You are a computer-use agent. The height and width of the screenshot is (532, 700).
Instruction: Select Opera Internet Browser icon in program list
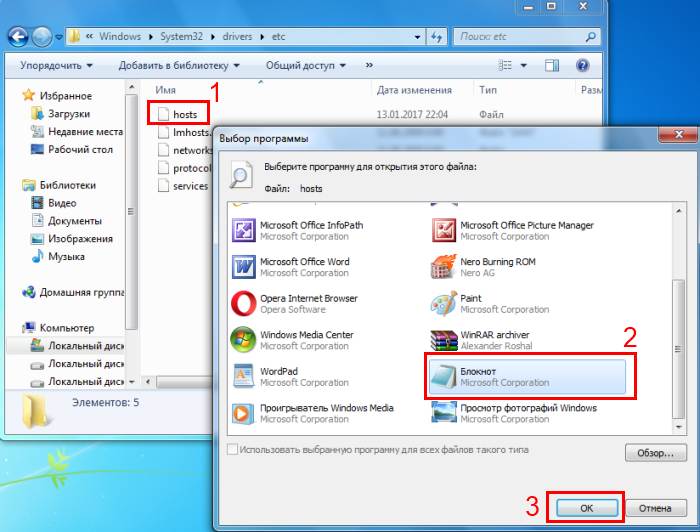pos(243,304)
